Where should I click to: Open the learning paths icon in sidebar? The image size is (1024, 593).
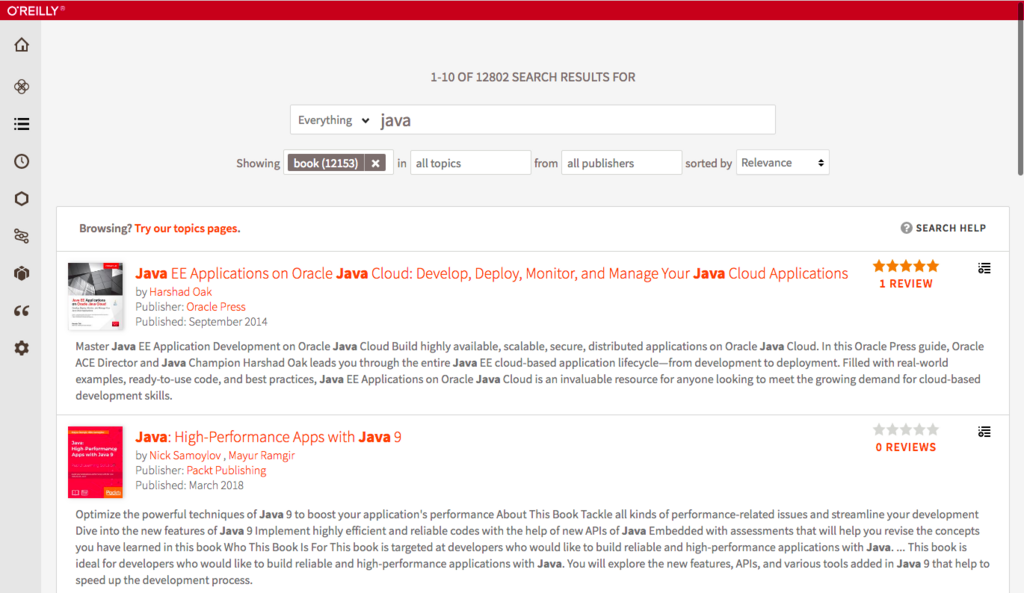coord(22,236)
